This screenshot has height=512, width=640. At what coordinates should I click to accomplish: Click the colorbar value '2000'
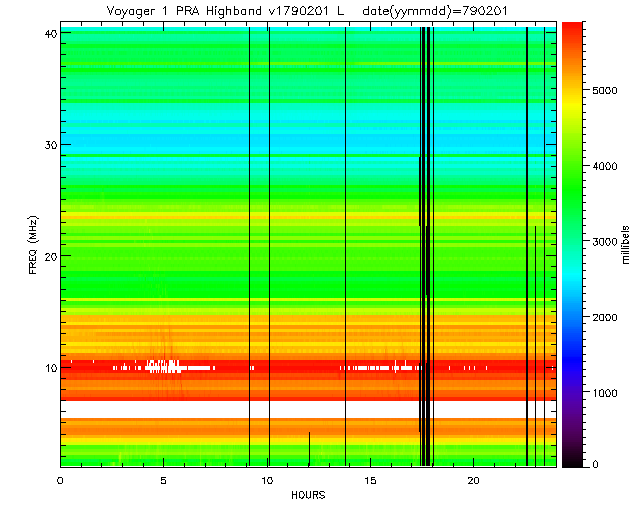coord(604,317)
